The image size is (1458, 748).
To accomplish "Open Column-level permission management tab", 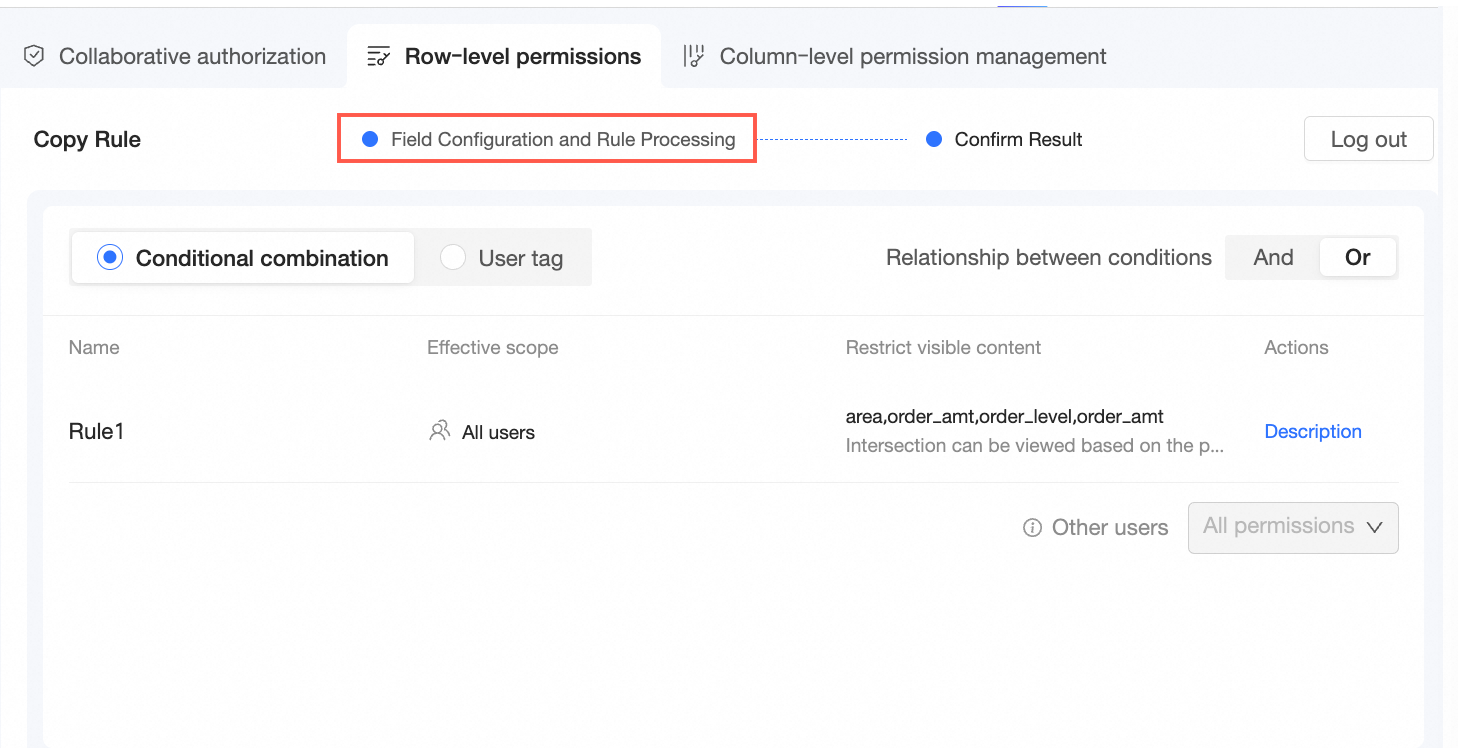I will (912, 57).
